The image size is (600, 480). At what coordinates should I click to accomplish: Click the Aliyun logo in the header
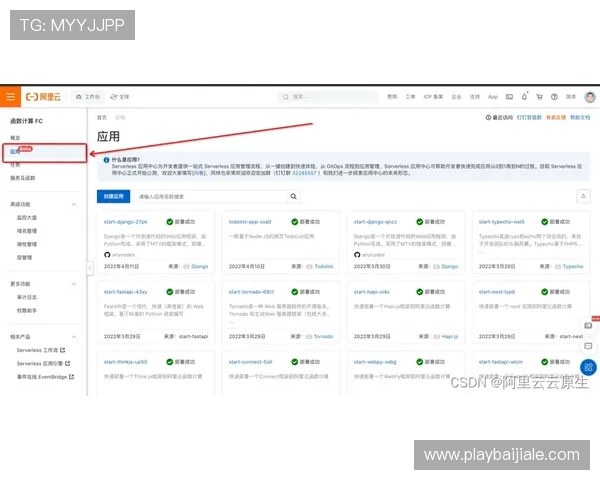click(x=44, y=97)
